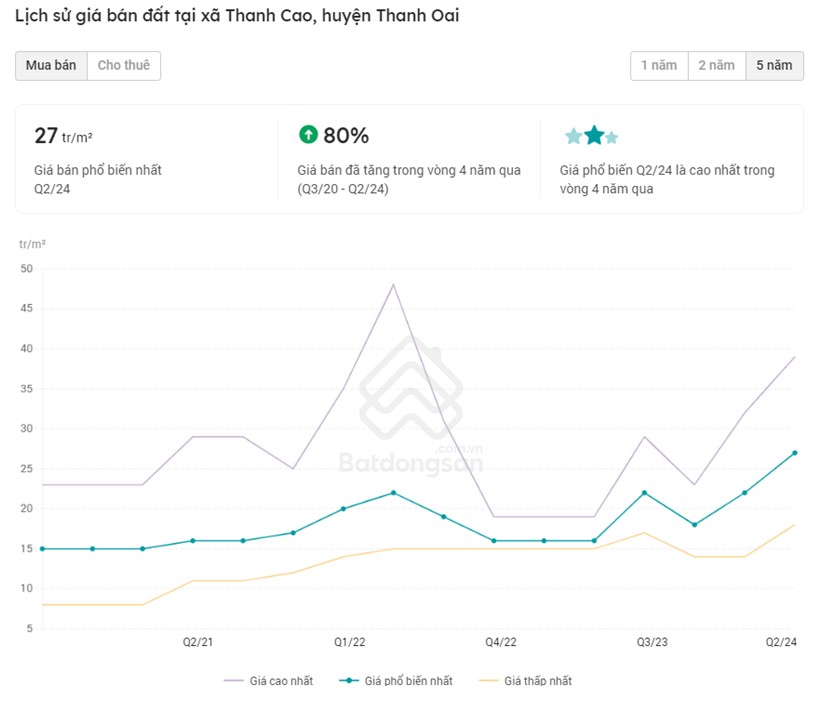Switch to the 'Cho thuê' tab

pyautogui.click(x=124, y=65)
